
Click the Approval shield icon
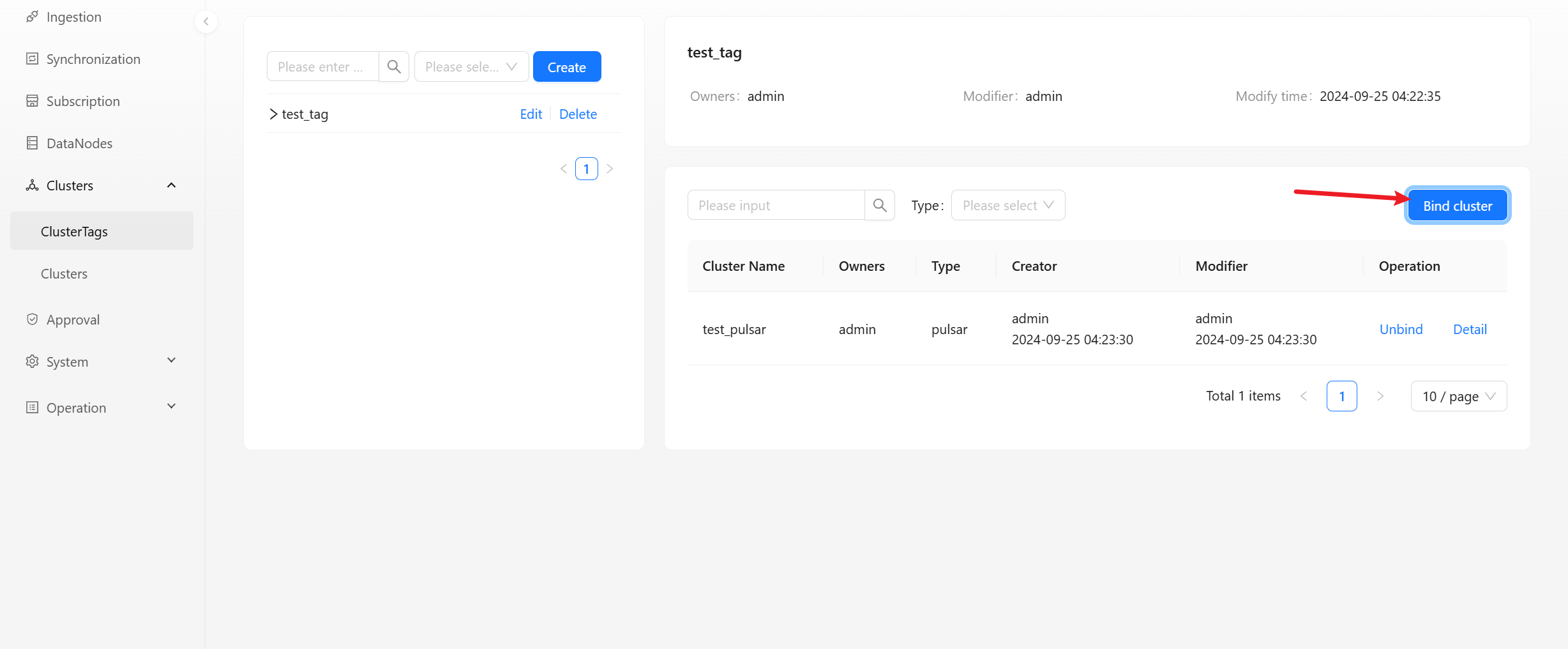pyautogui.click(x=32, y=319)
